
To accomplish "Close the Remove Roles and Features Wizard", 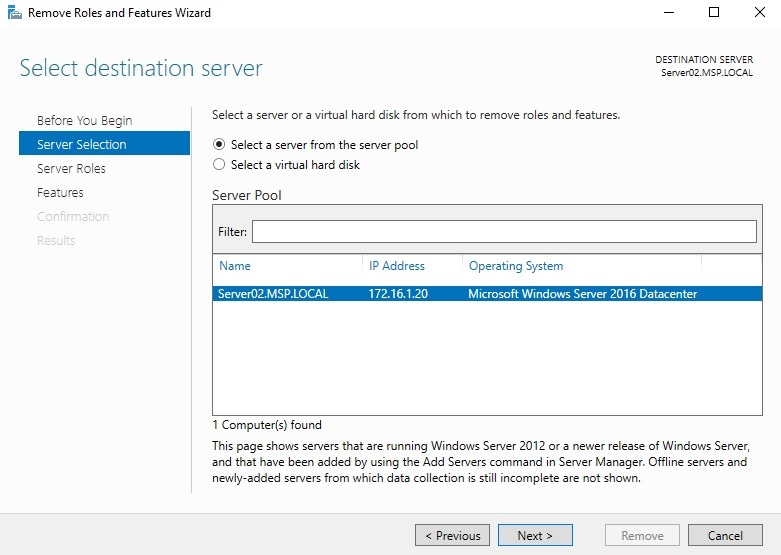I will click(x=758, y=13).
